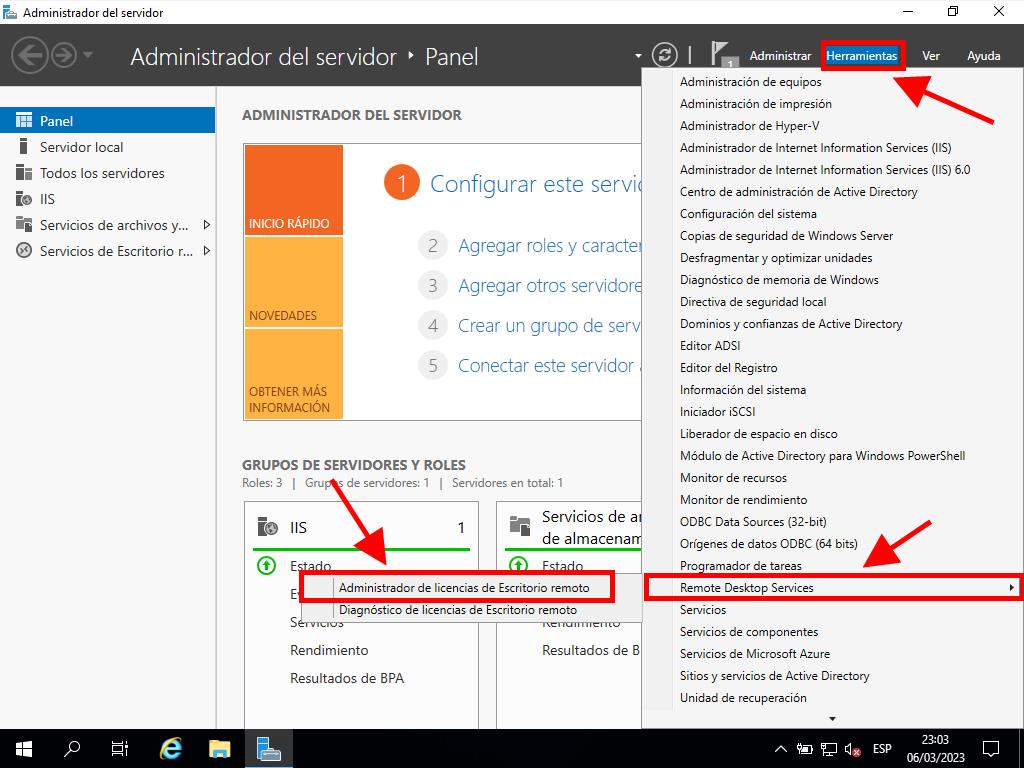Expand the Remote Desktop Services submenu
Image resolution: width=1024 pixels, height=768 pixels.
coord(831,588)
